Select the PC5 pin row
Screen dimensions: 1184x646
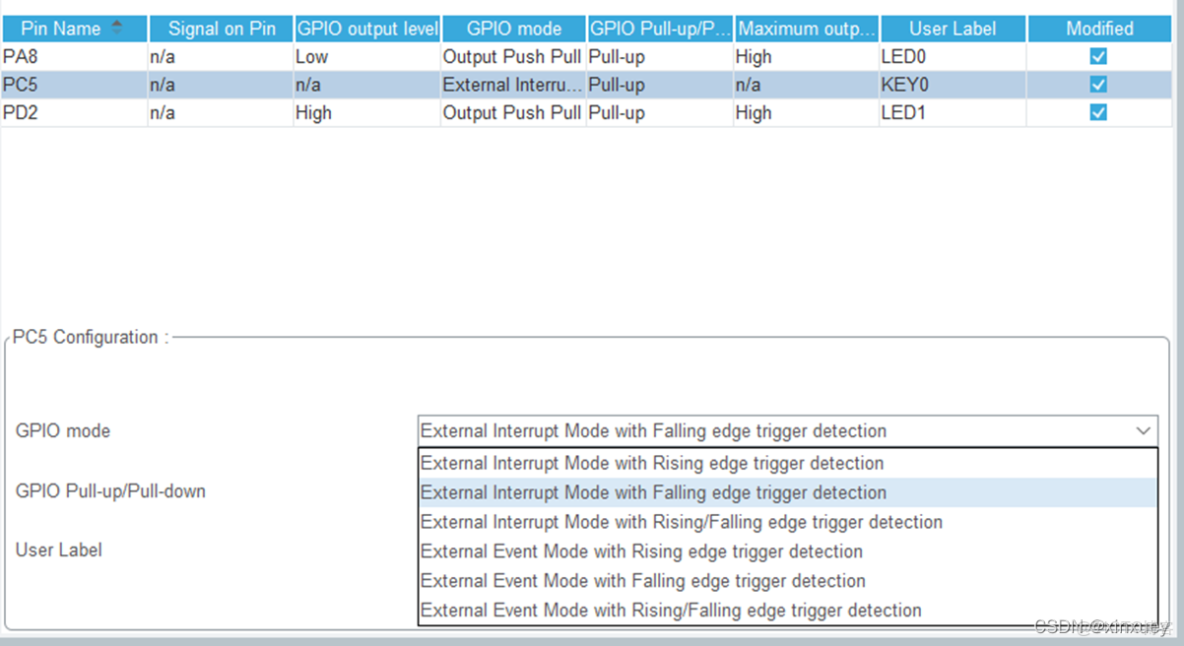tap(587, 85)
